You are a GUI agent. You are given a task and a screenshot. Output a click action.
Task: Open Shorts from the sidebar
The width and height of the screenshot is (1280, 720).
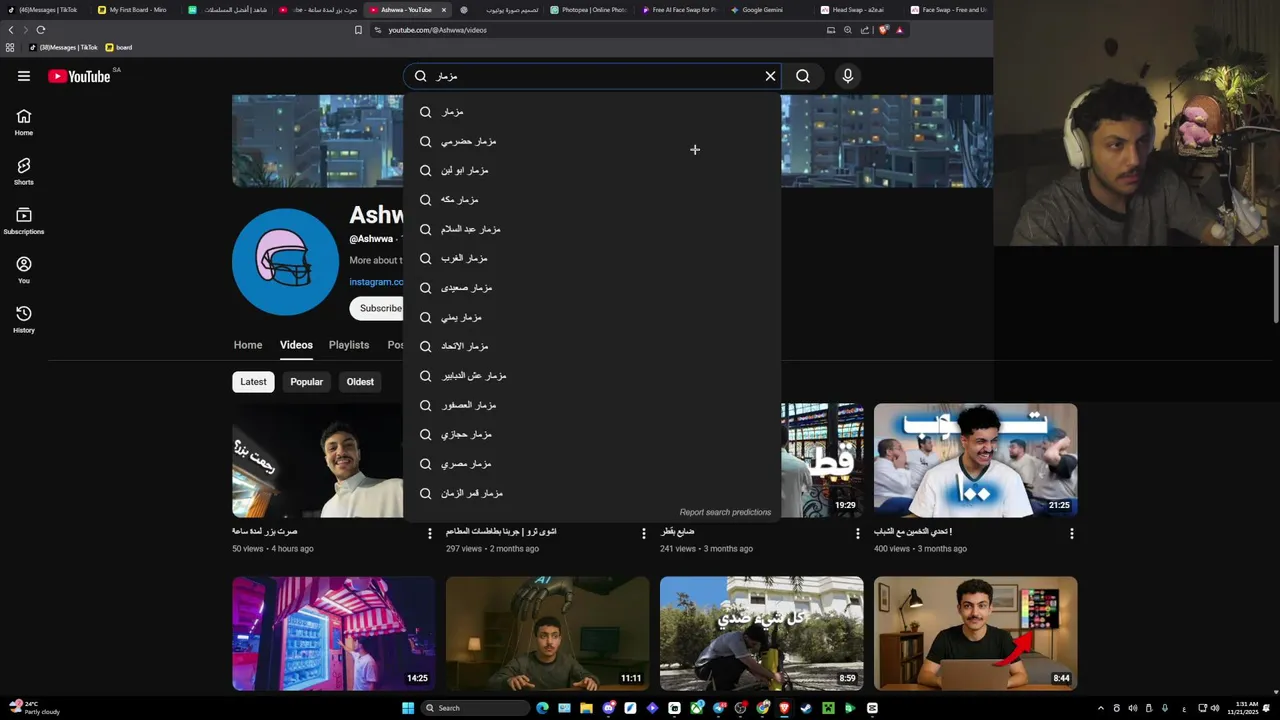coord(24,171)
